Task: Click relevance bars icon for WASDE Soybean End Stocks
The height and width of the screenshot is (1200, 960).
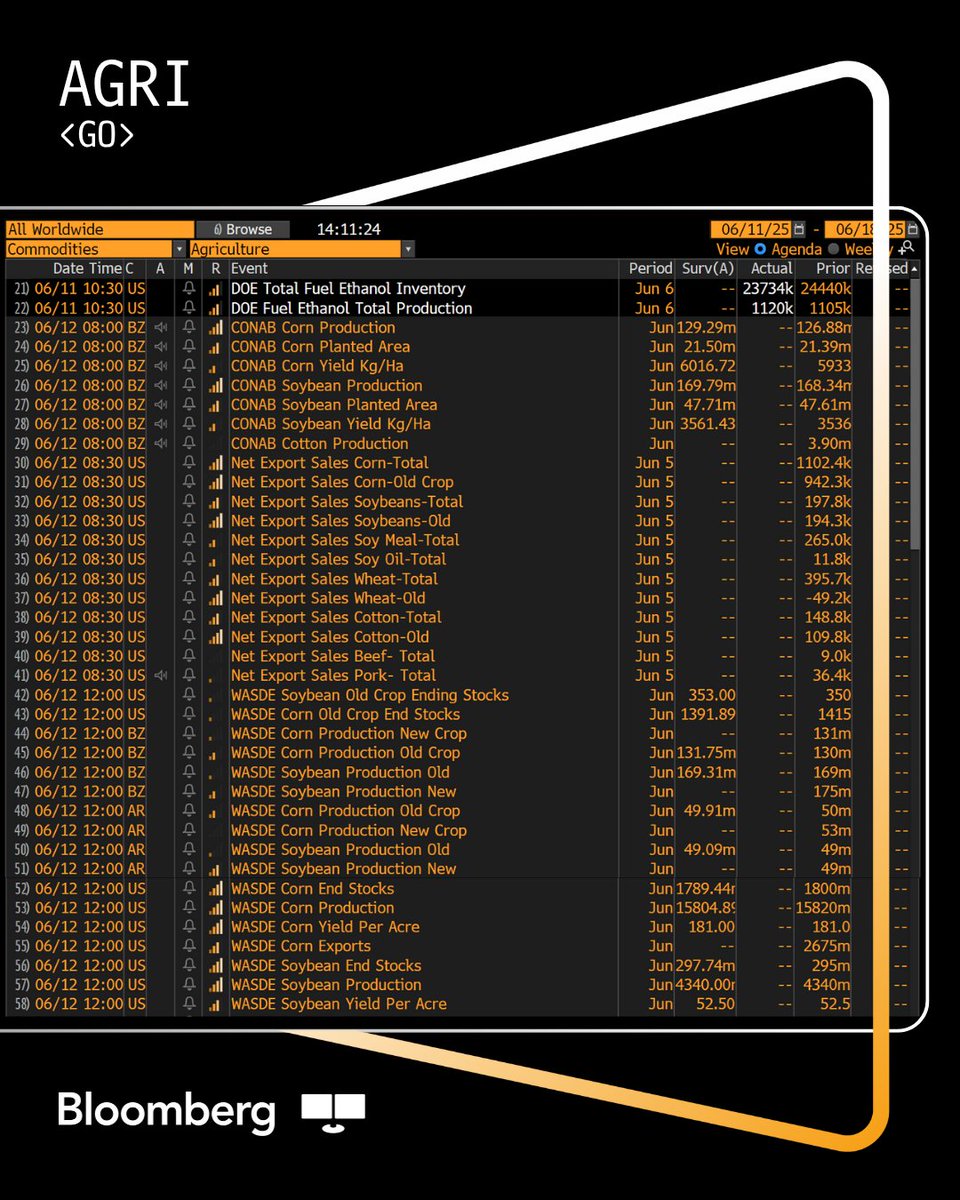Action: pos(215,966)
